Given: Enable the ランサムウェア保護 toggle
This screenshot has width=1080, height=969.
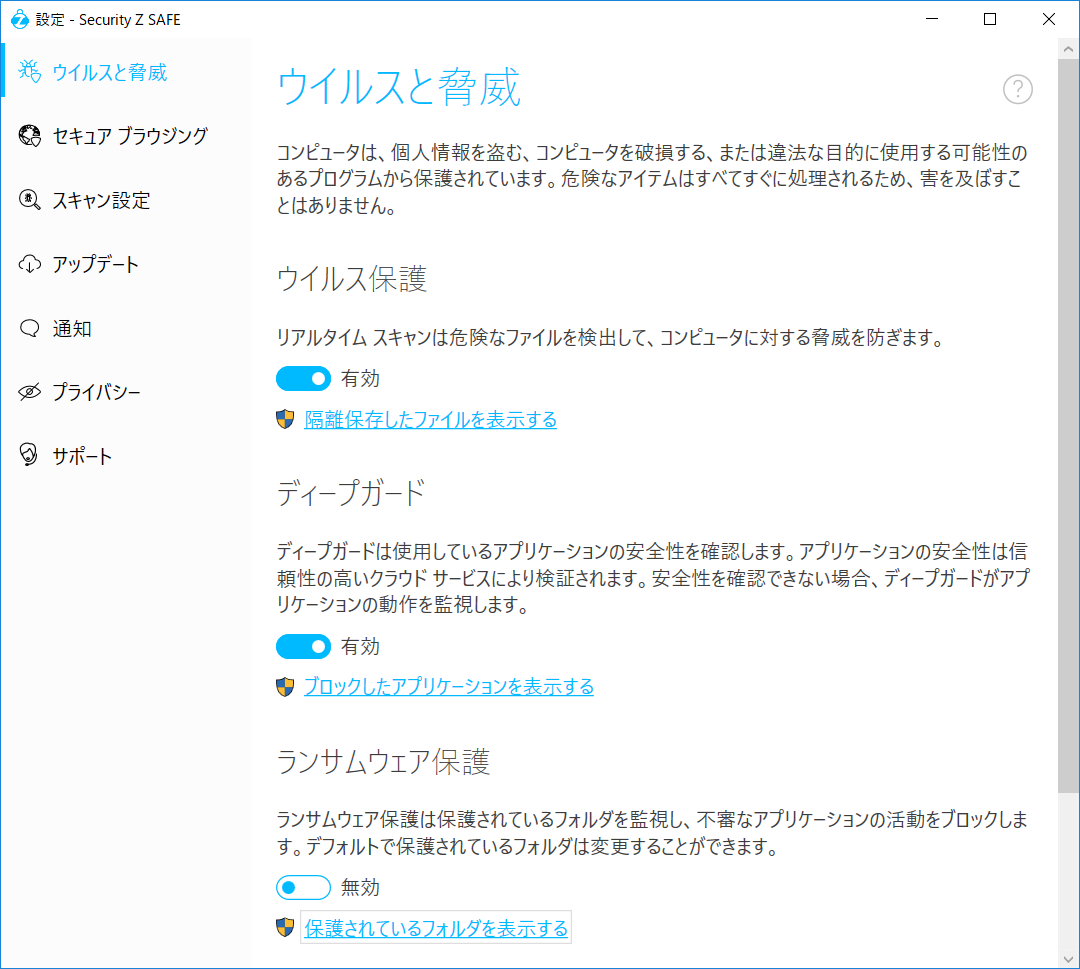Looking at the screenshot, I should pos(303,887).
